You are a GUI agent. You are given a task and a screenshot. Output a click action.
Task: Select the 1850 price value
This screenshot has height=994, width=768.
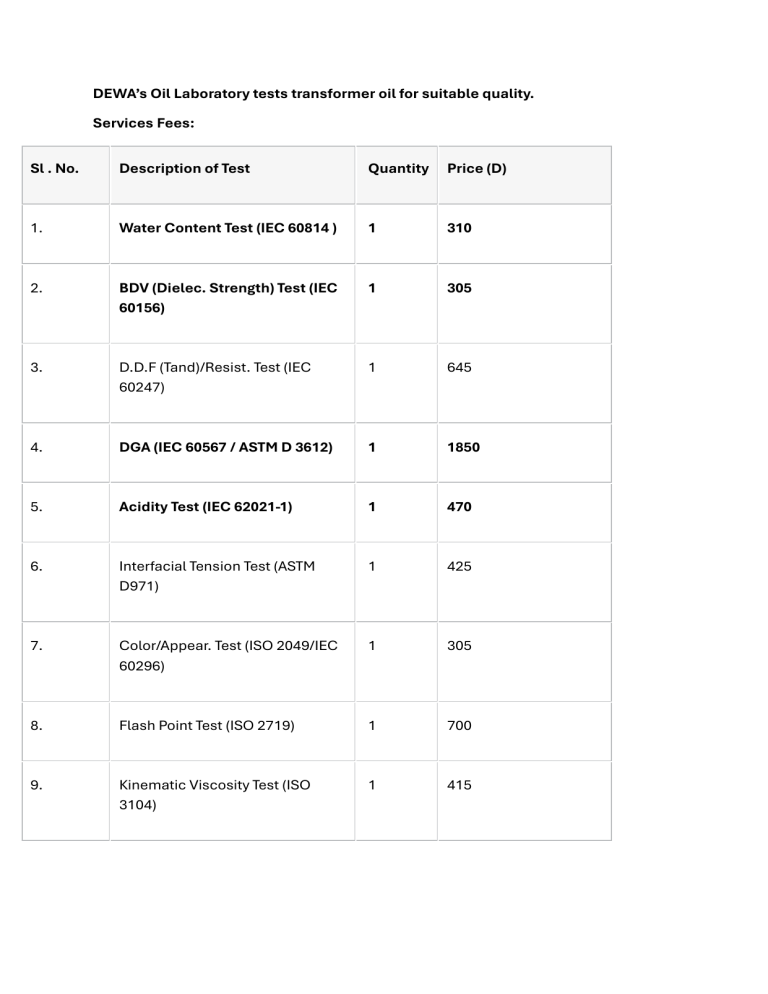tap(464, 448)
